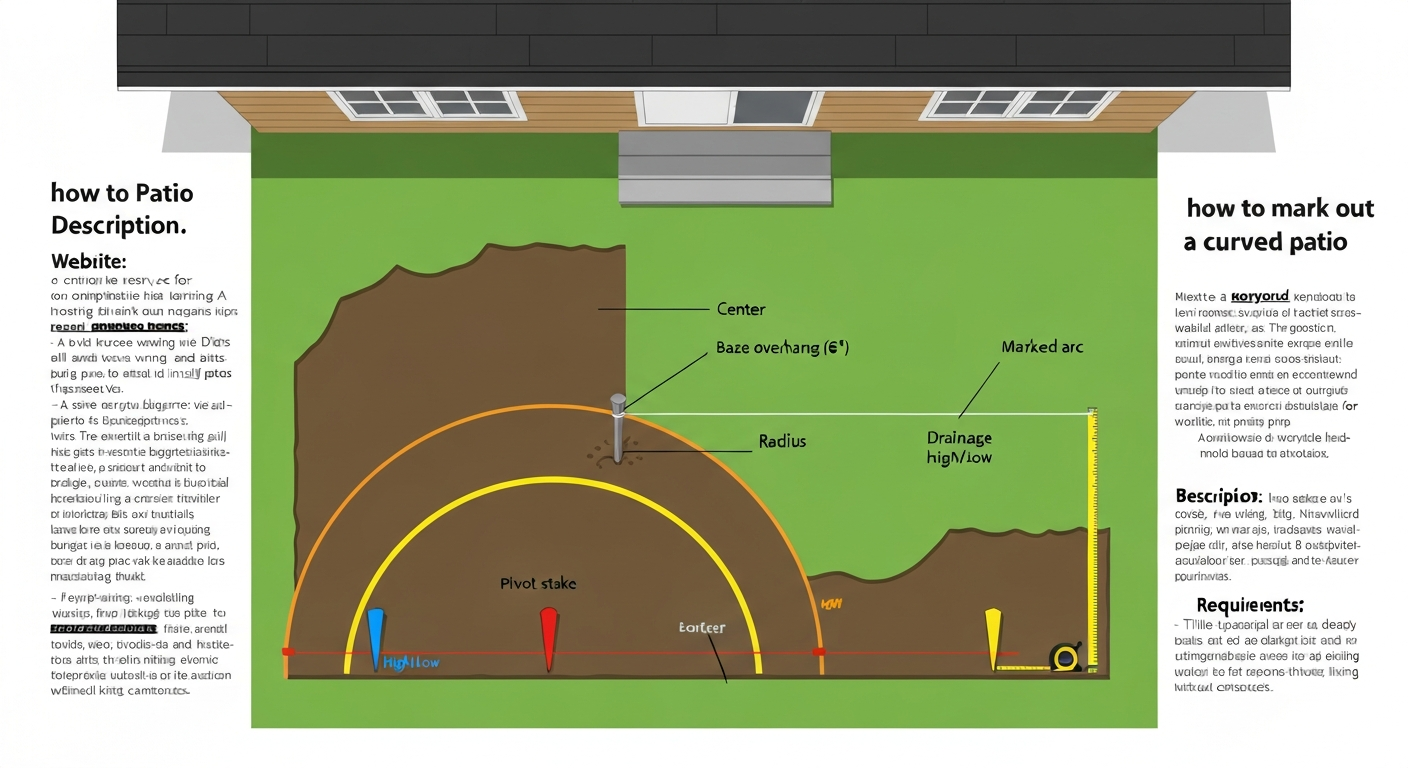Viewport: 1408px width, 768px height.
Task: Click the "Center" label
Action: click(741, 310)
